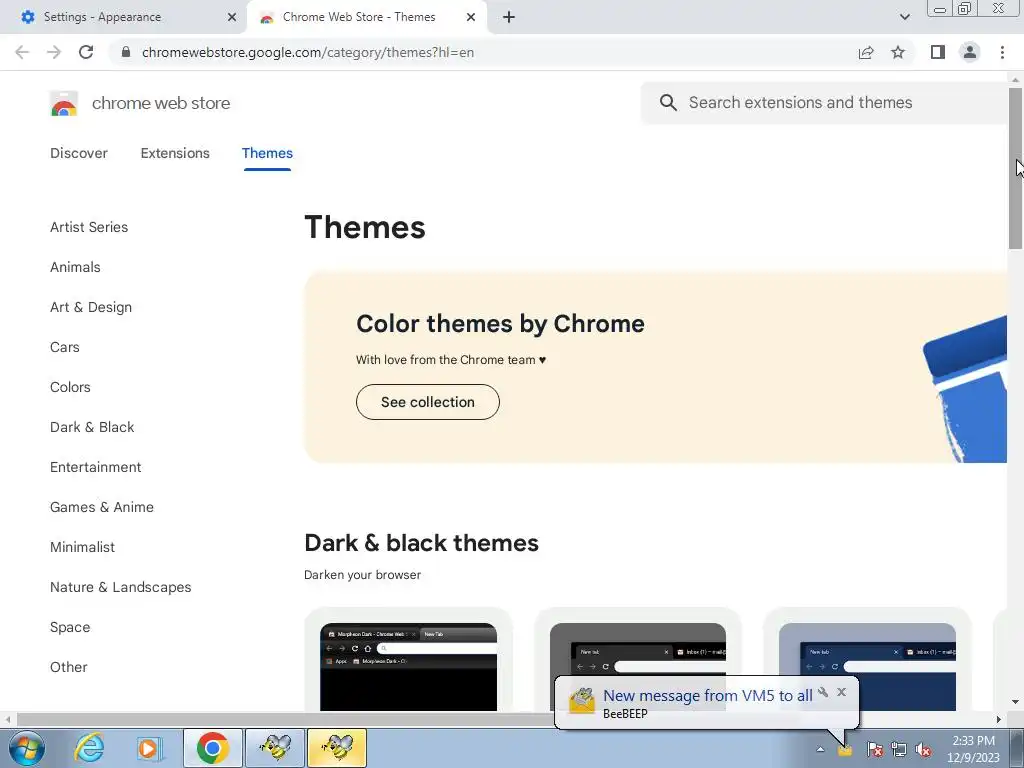Switch to the Settings - Appearance tab
This screenshot has height=768, width=1024.
pyautogui.click(x=124, y=17)
